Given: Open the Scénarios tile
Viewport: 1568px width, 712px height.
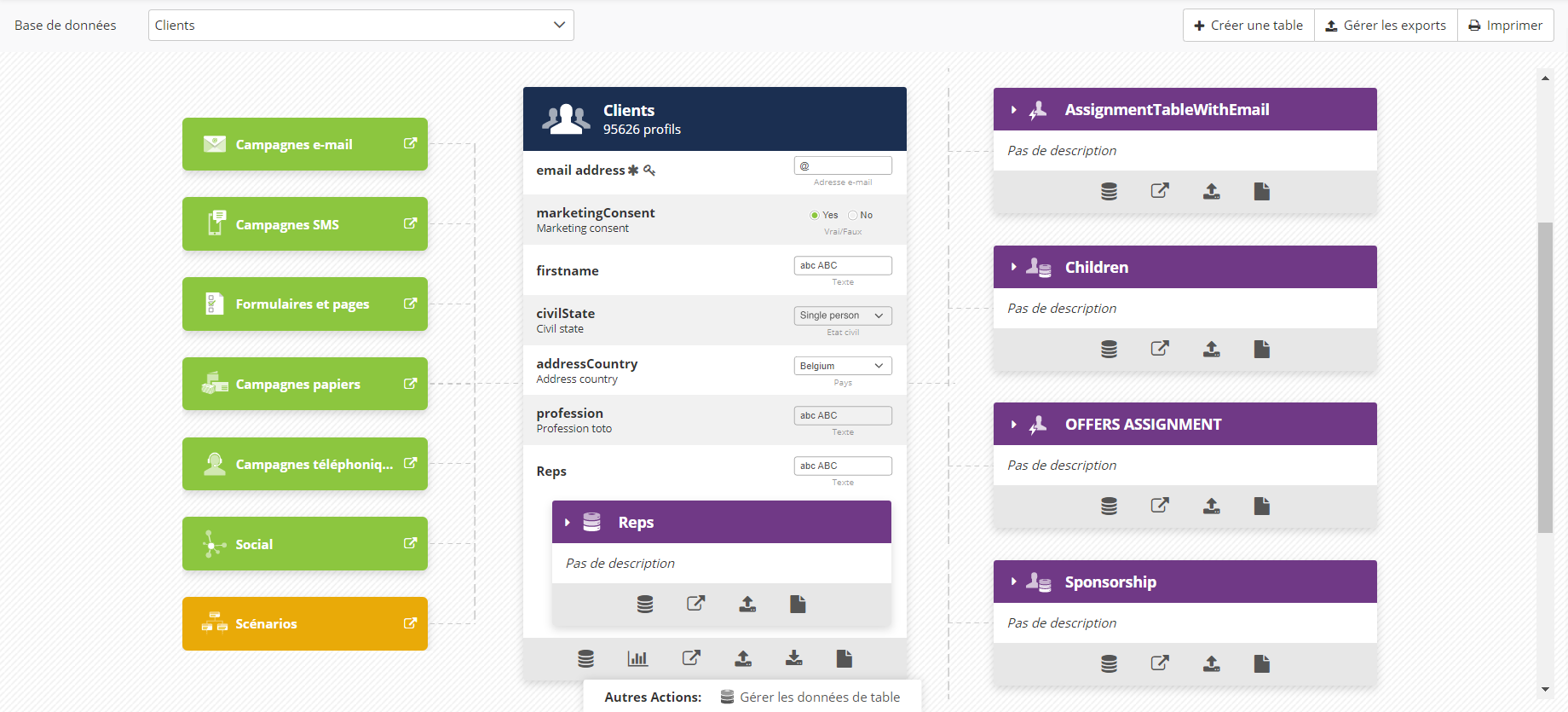Looking at the screenshot, I should pyautogui.click(x=304, y=623).
